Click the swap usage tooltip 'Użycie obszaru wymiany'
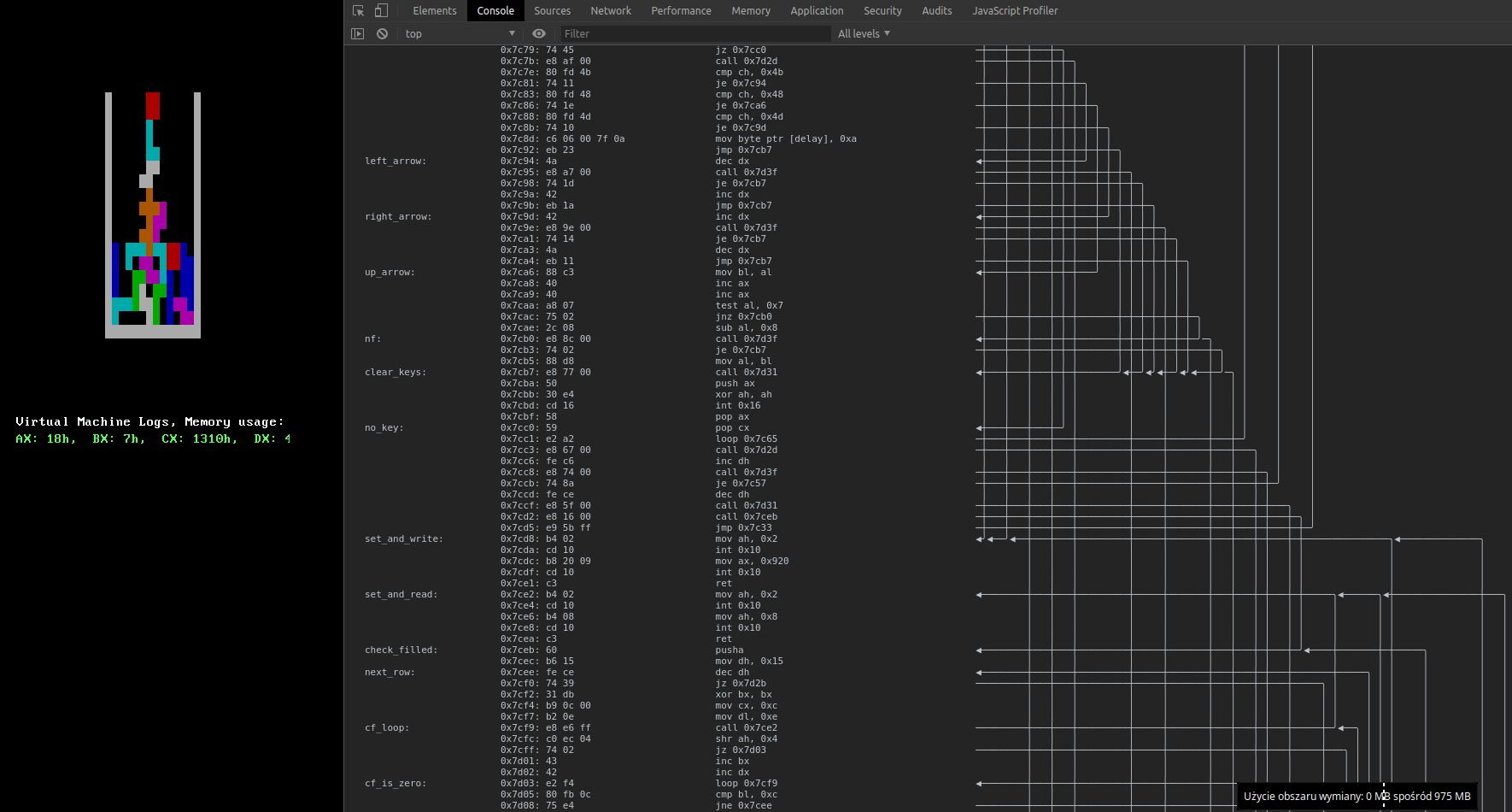The height and width of the screenshot is (812, 1512). coord(1357,797)
